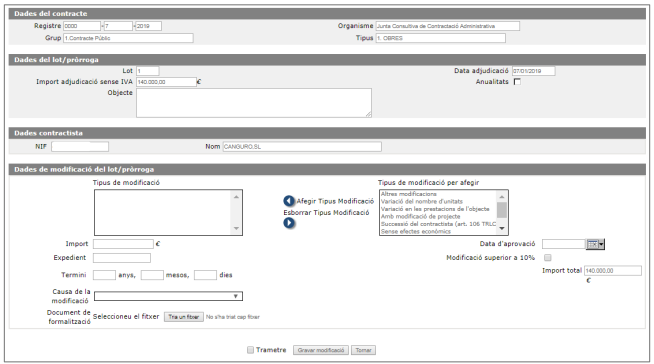Select 'Amb modificació de projecte' in the list

pyautogui.click(x=420, y=216)
